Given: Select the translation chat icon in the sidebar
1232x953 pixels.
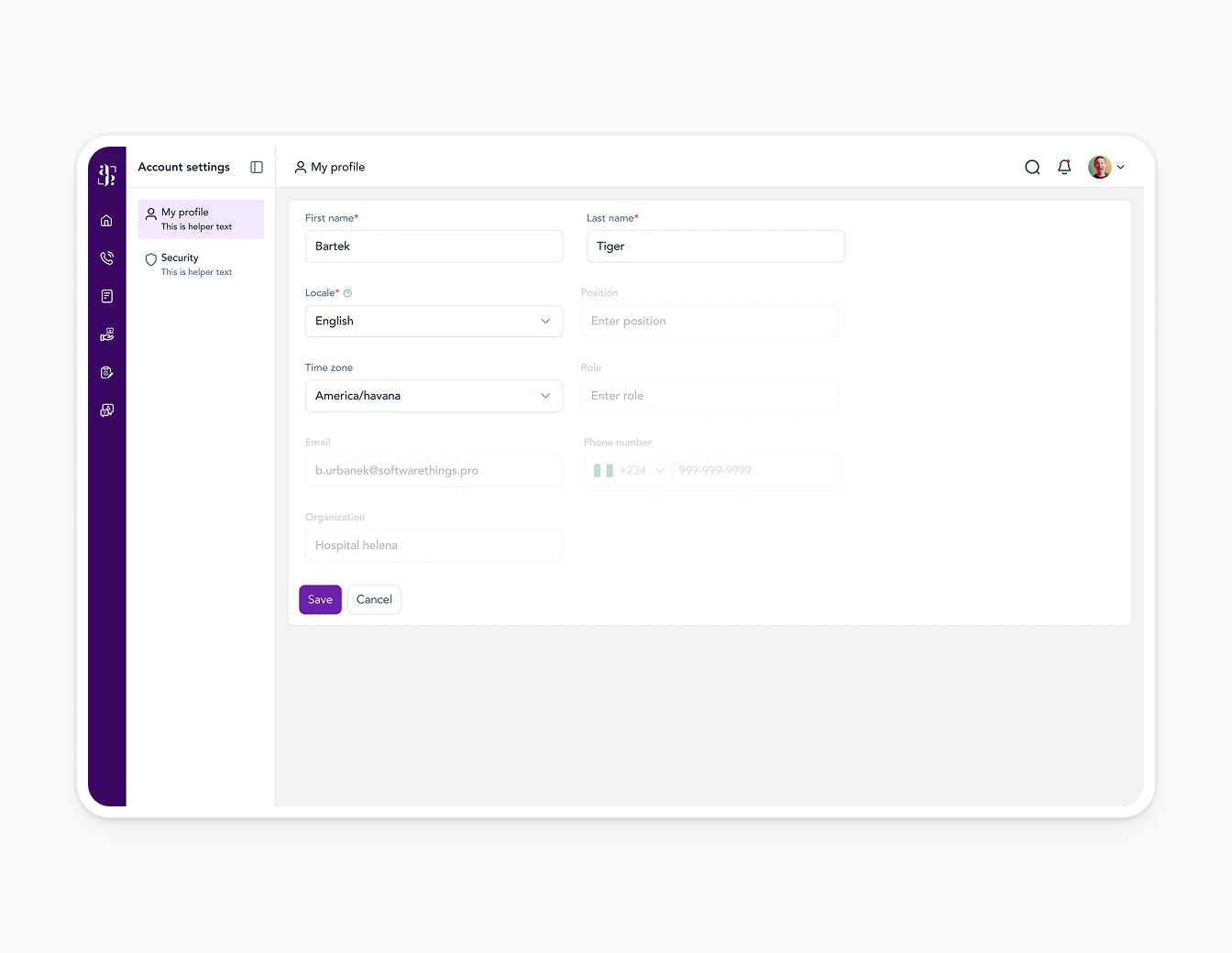Looking at the screenshot, I should [x=106, y=411].
